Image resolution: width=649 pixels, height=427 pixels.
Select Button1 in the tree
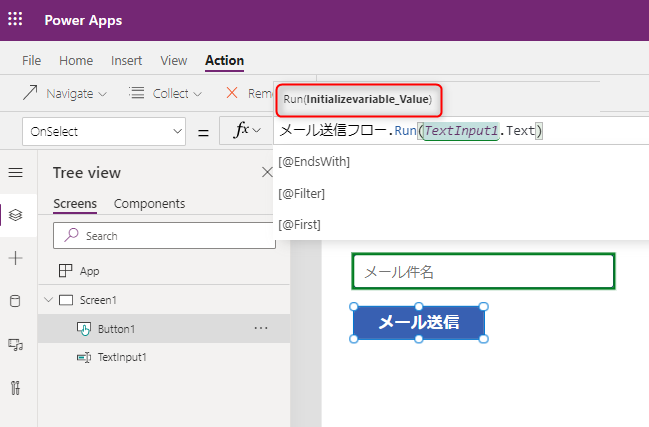click(116, 329)
